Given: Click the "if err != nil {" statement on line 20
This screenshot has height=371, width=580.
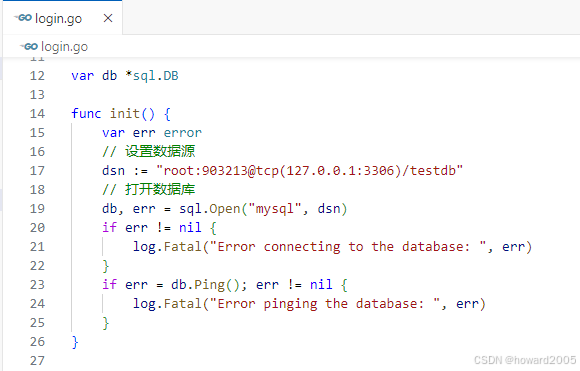Looking at the screenshot, I should [159, 227].
